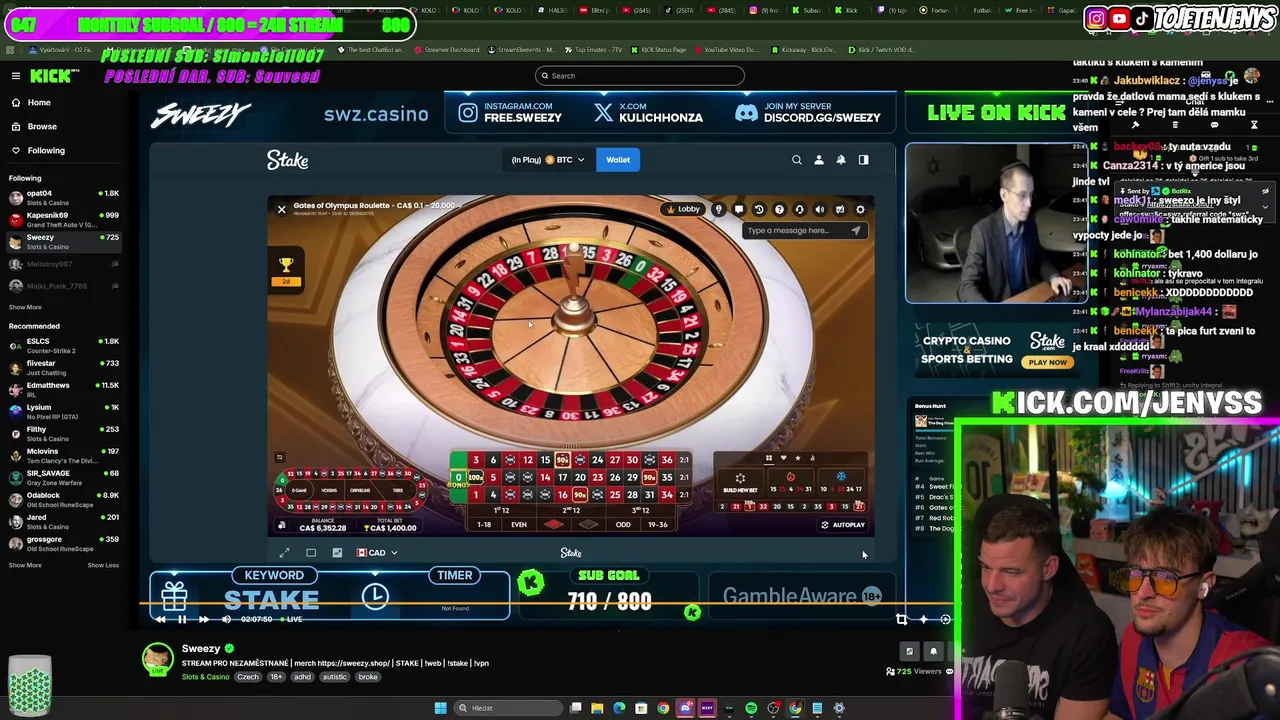This screenshot has width=1280, height=720.
Task: Open ESLCS recommended channel
Action: pyautogui.click(x=62, y=345)
